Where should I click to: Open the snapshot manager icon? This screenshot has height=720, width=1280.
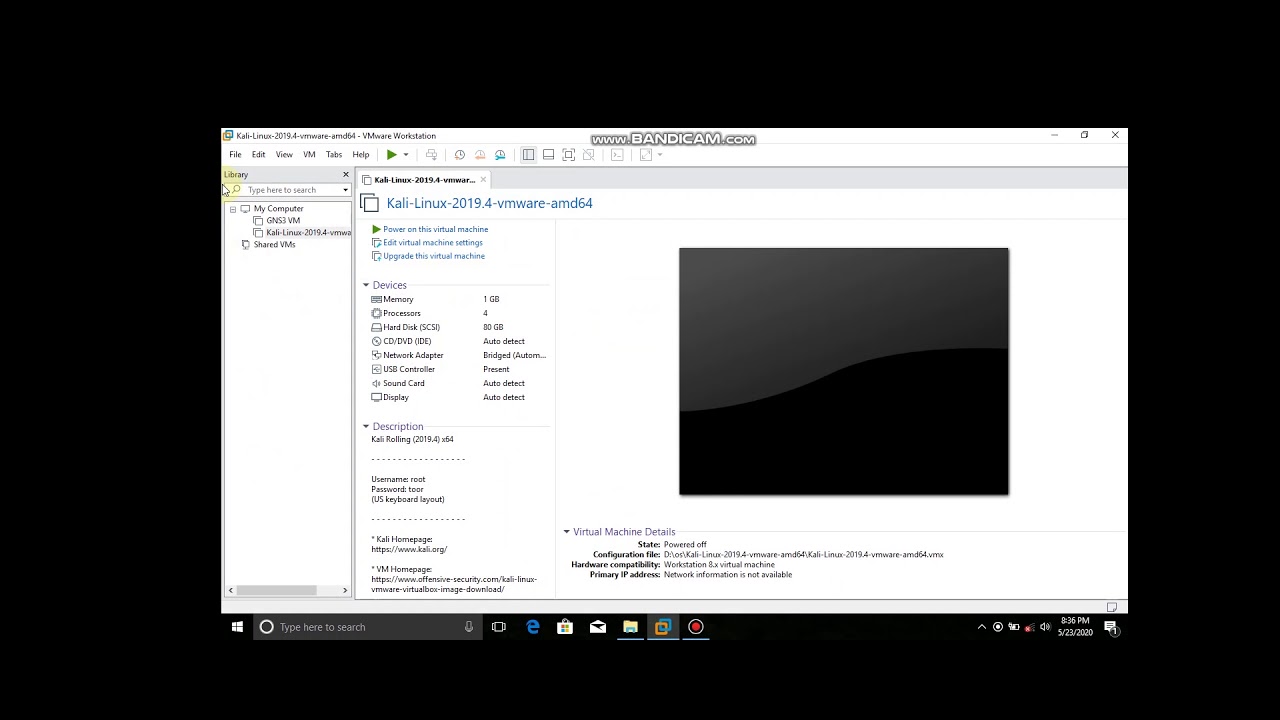point(500,155)
